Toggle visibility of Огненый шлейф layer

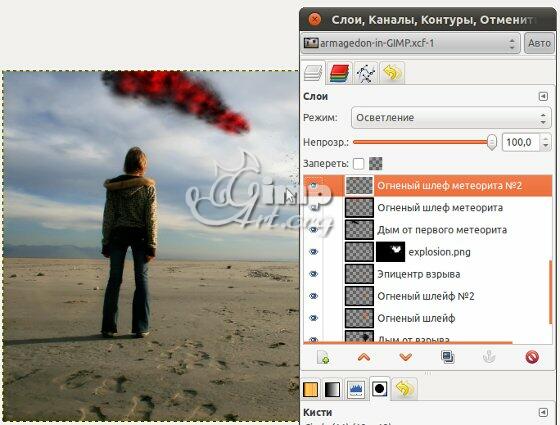313,318
